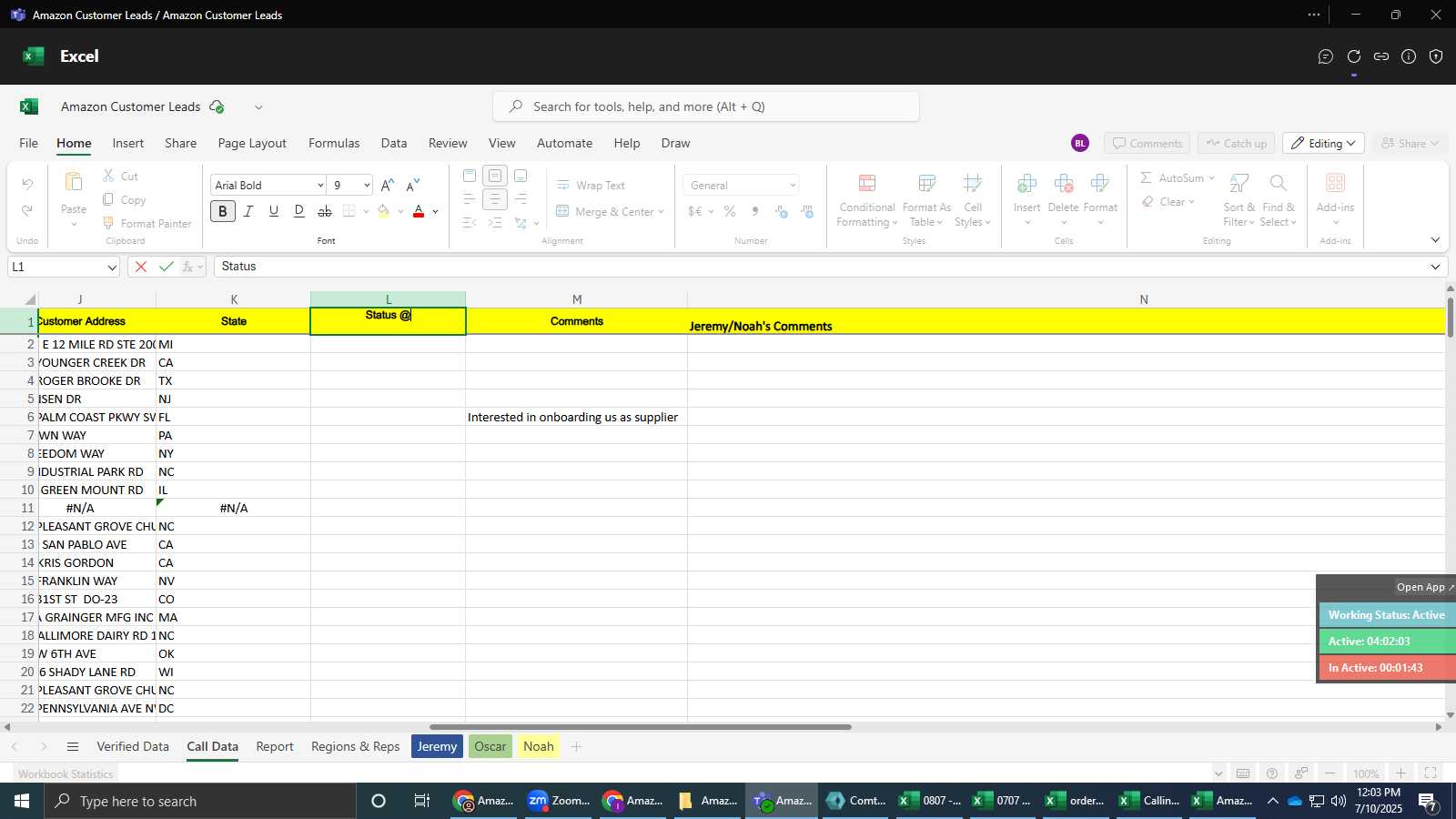Confirm entry with green checkmark
The height and width of the screenshot is (819, 1456).
click(x=166, y=267)
